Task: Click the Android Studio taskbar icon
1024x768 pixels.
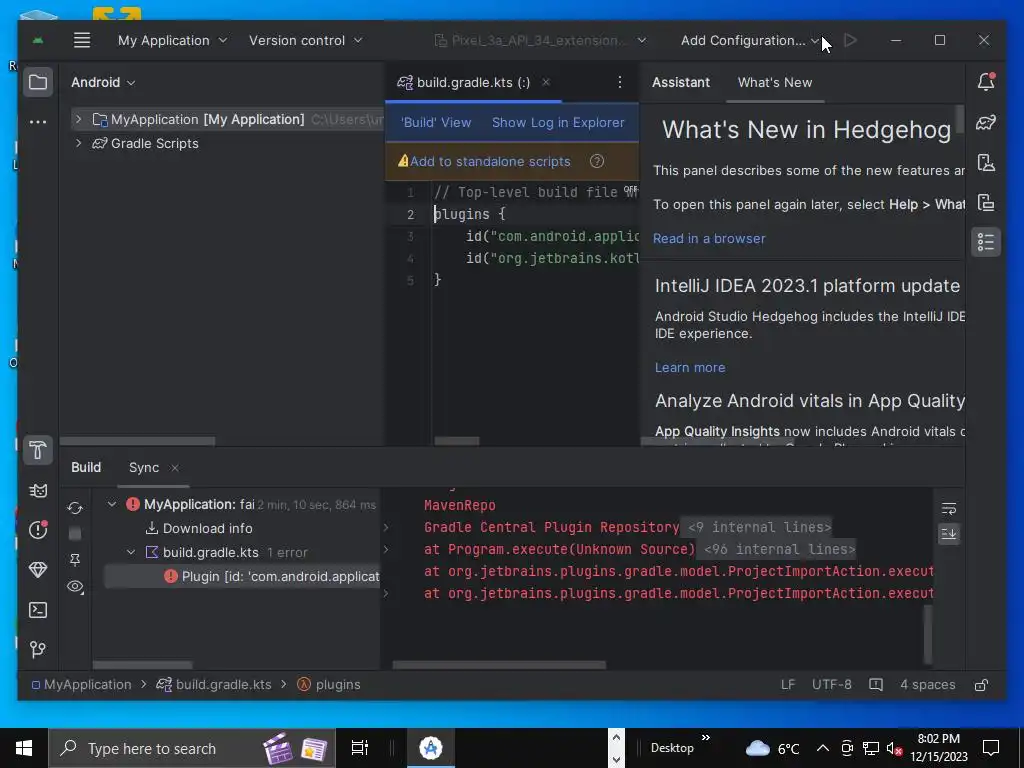Action: [x=431, y=748]
